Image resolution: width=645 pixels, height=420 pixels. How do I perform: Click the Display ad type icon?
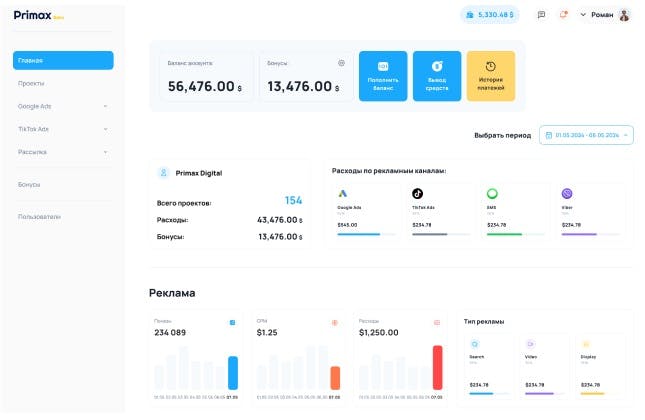coord(586,344)
